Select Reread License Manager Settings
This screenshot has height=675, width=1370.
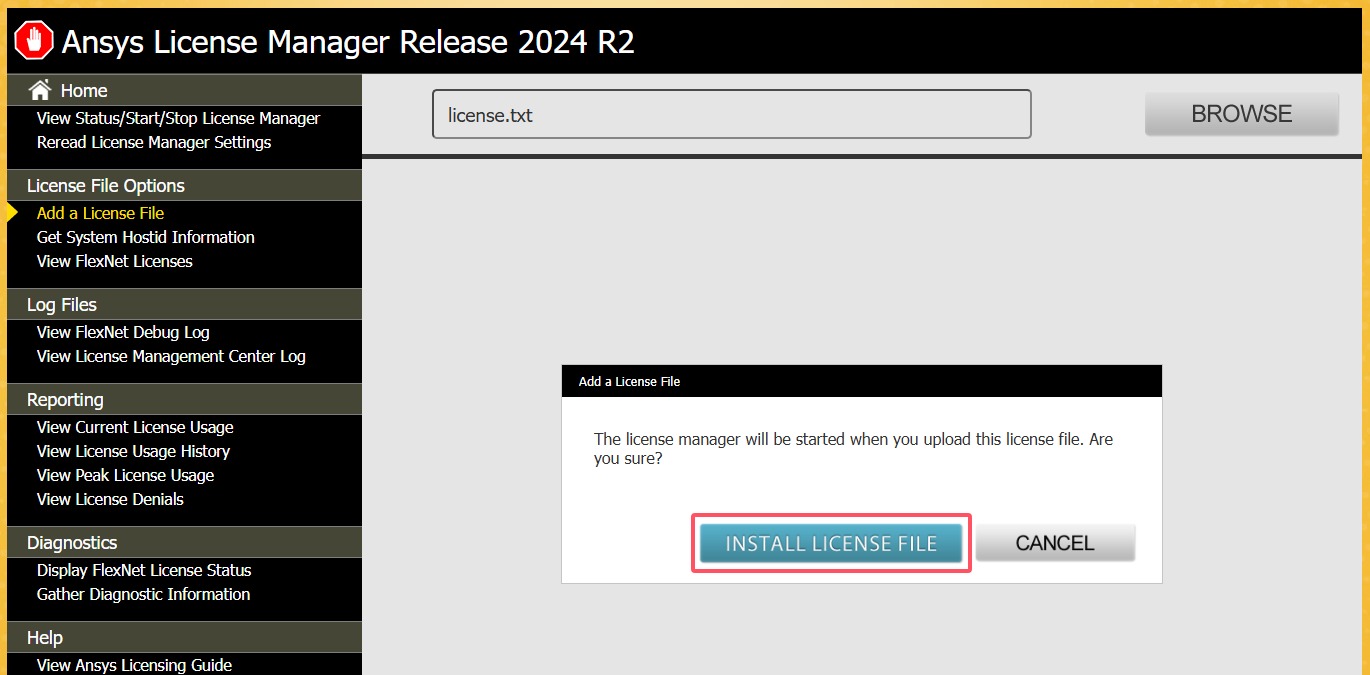154,142
